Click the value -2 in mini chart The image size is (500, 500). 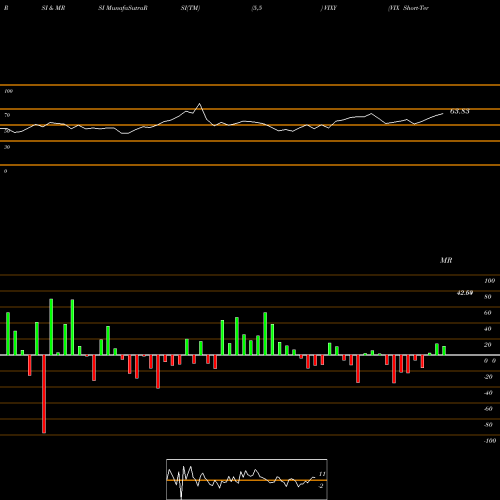pos(321,486)
